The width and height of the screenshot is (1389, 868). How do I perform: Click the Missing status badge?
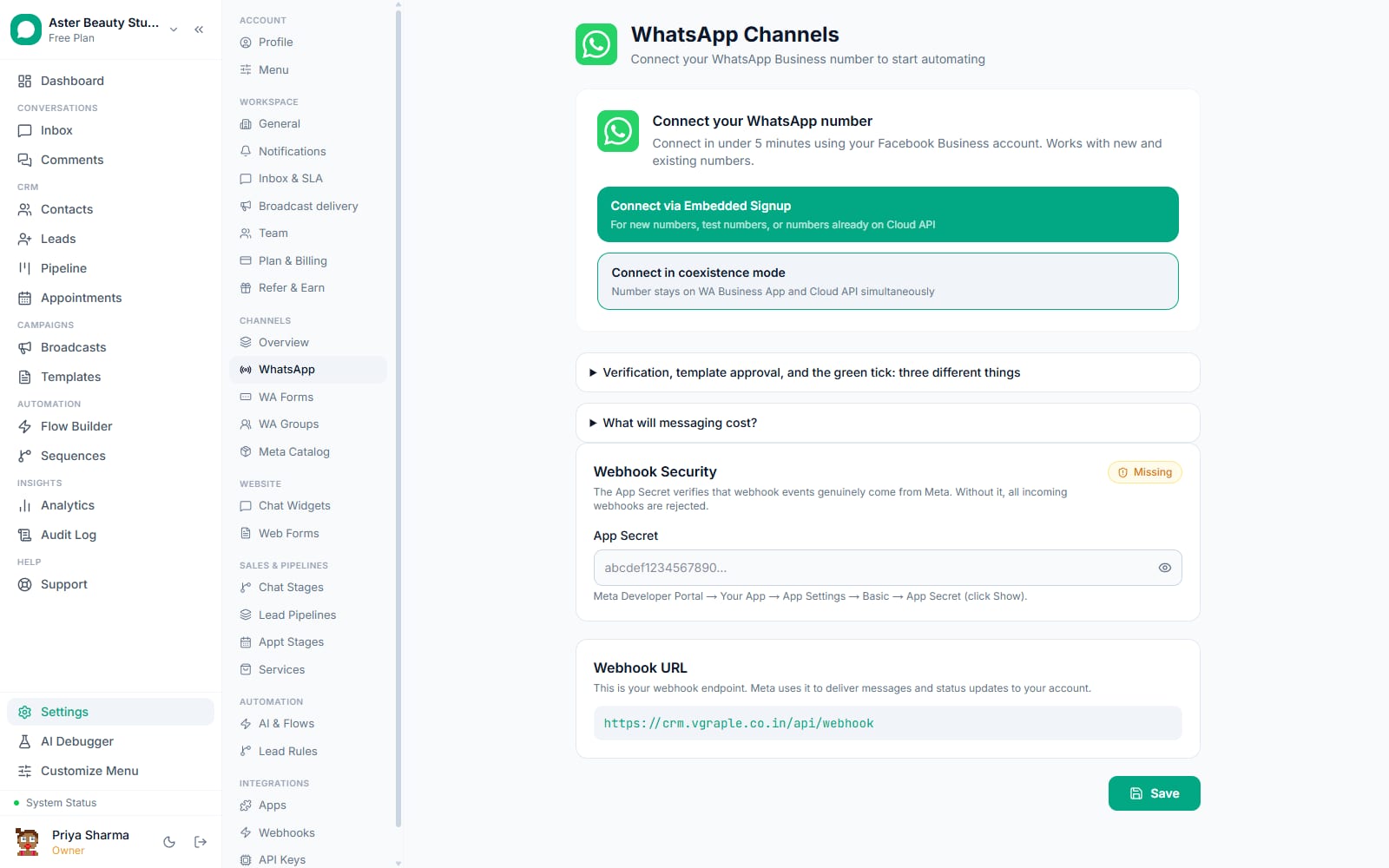pos(1144,472)
